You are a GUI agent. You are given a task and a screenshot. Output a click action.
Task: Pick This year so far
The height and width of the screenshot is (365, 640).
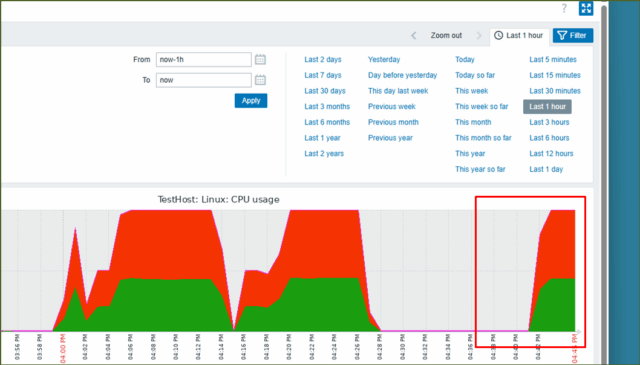click(480, 169)
